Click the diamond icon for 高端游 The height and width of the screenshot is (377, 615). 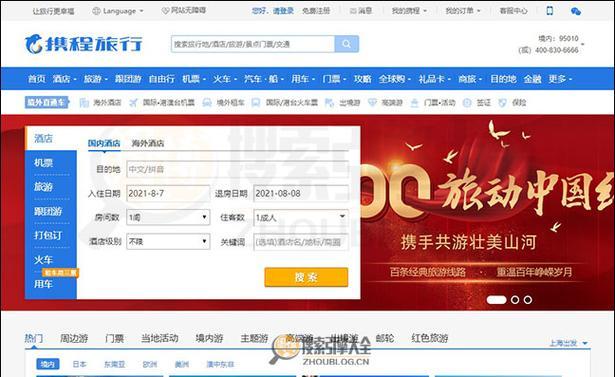[372, 103]
